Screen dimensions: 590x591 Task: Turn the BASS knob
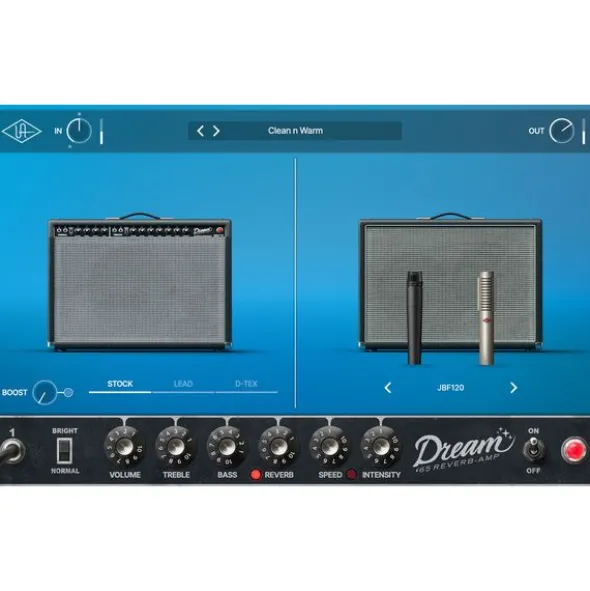coord(227,447)
